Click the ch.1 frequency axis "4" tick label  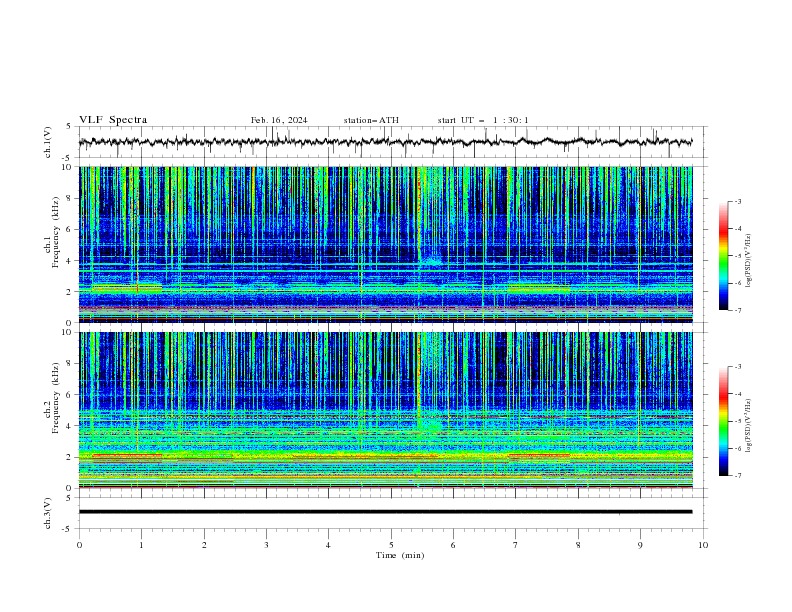71,261
